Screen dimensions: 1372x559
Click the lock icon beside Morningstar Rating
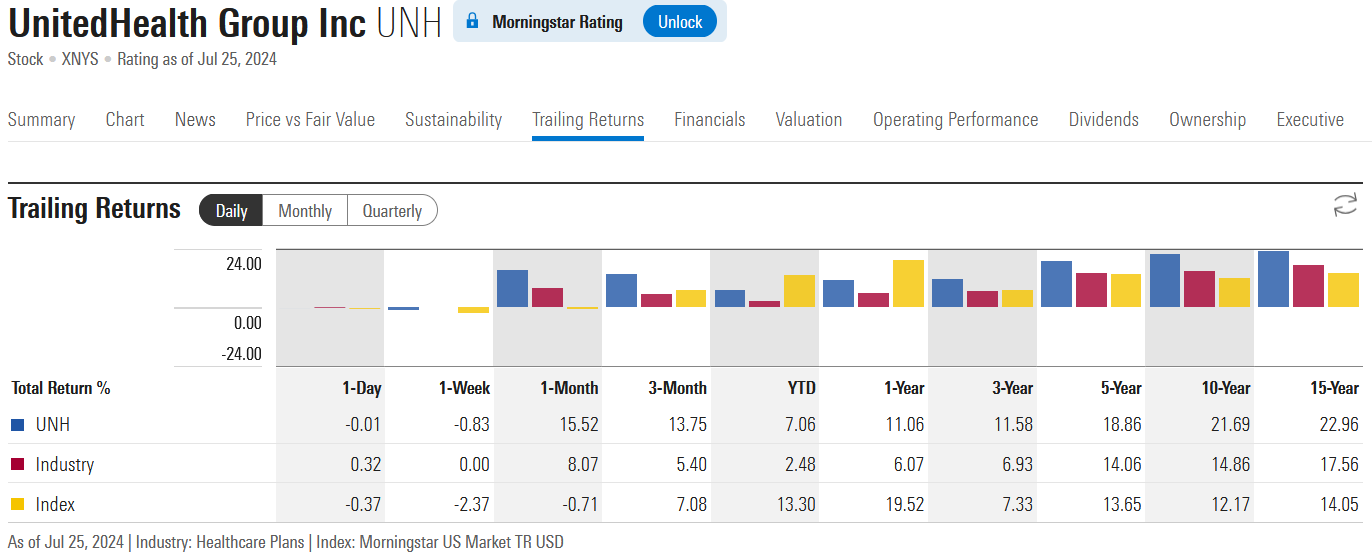pos(473,21)
